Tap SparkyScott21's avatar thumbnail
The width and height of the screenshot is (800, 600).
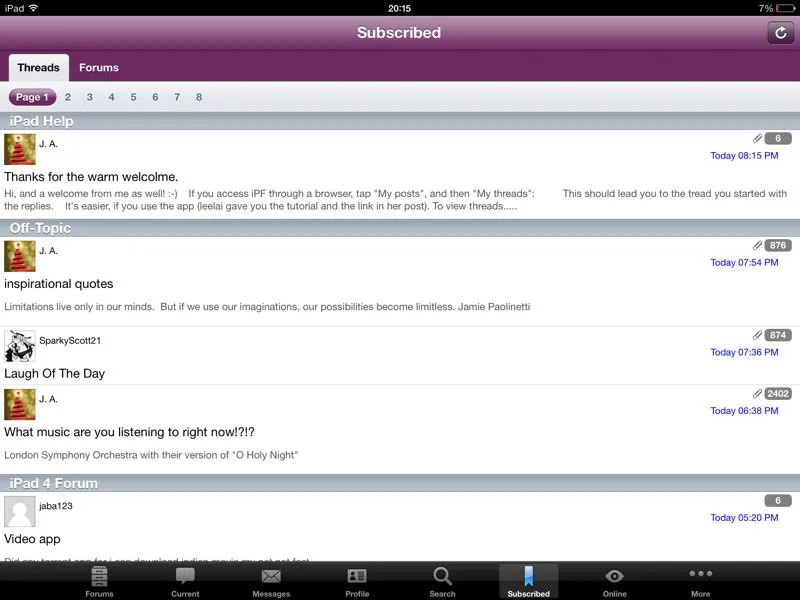pos(20,346)
